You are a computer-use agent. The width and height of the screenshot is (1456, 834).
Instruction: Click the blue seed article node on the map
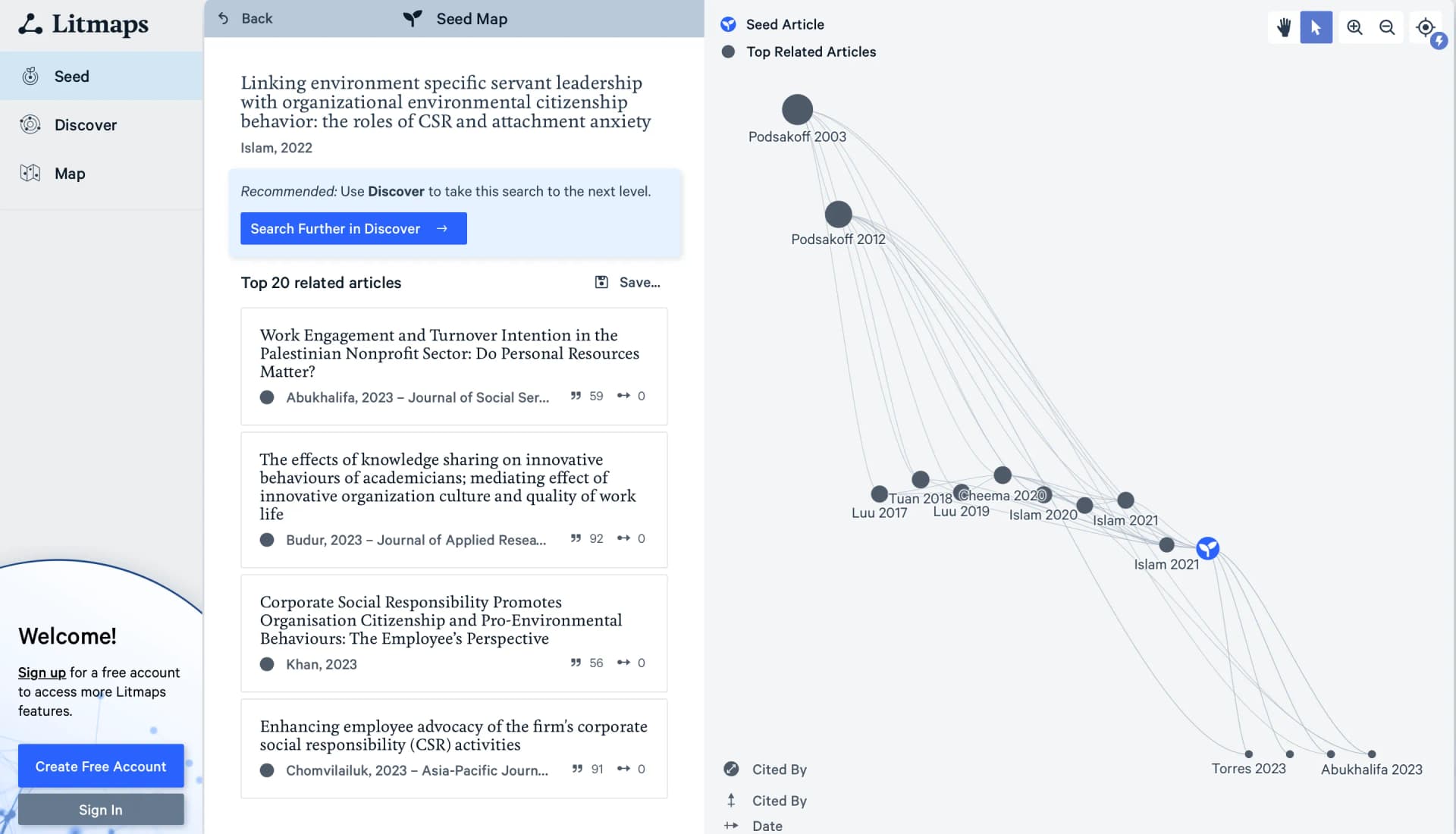1207,547
